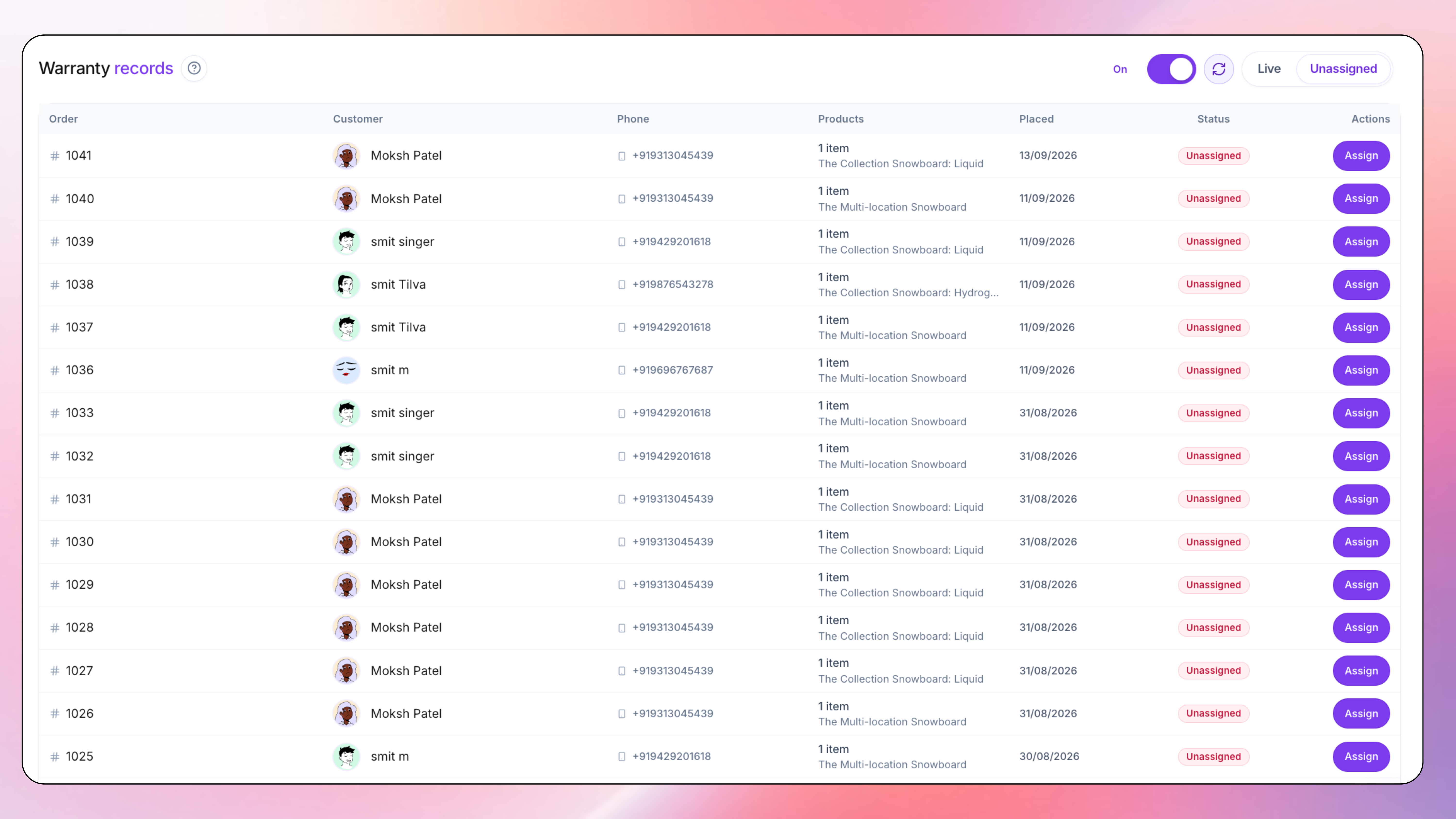Click order number 1030
Screen dimensions: 1456x819
[79, 542]
